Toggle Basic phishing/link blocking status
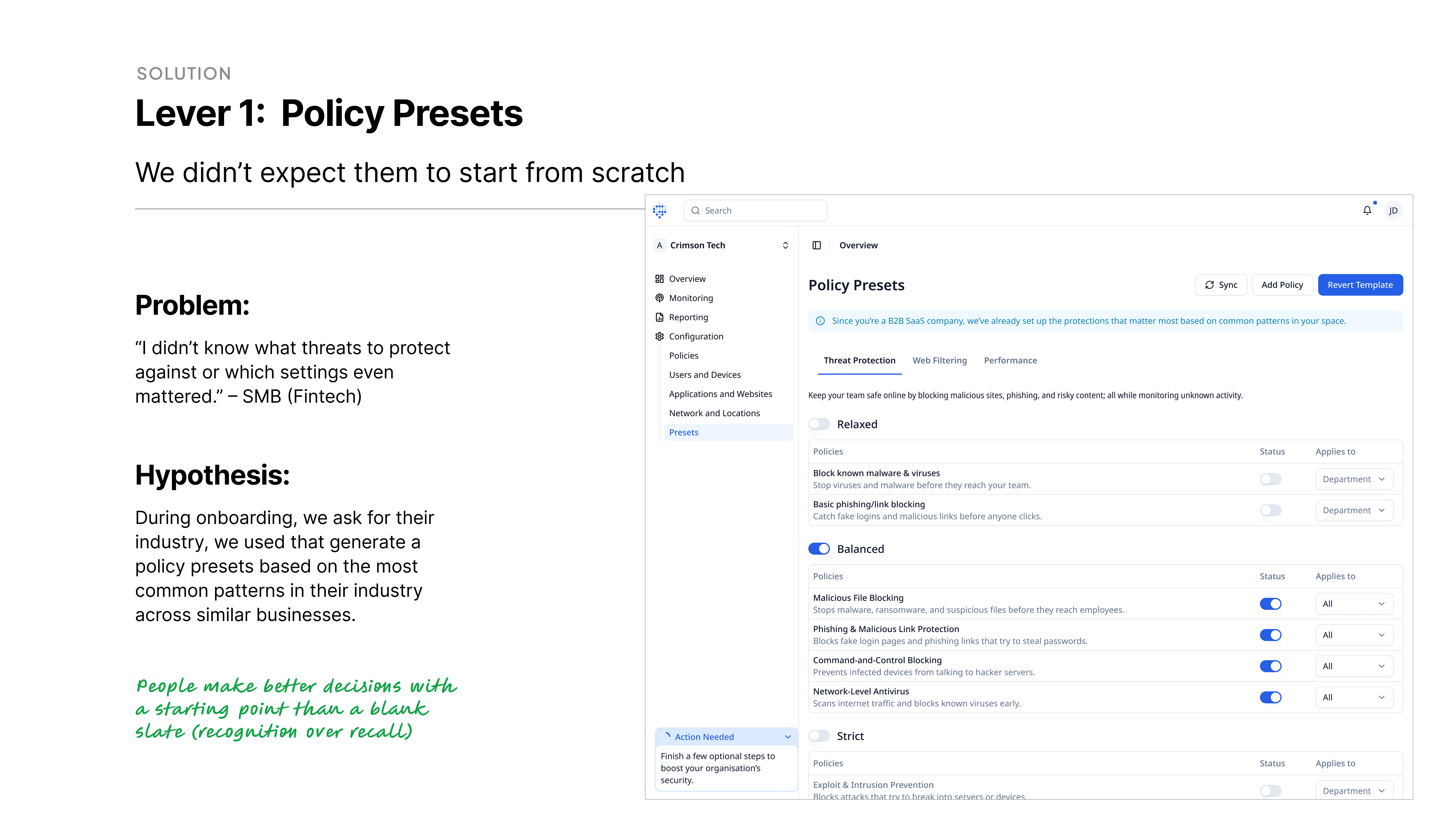Screen dimensions: 1456x819 [1271, 510]
